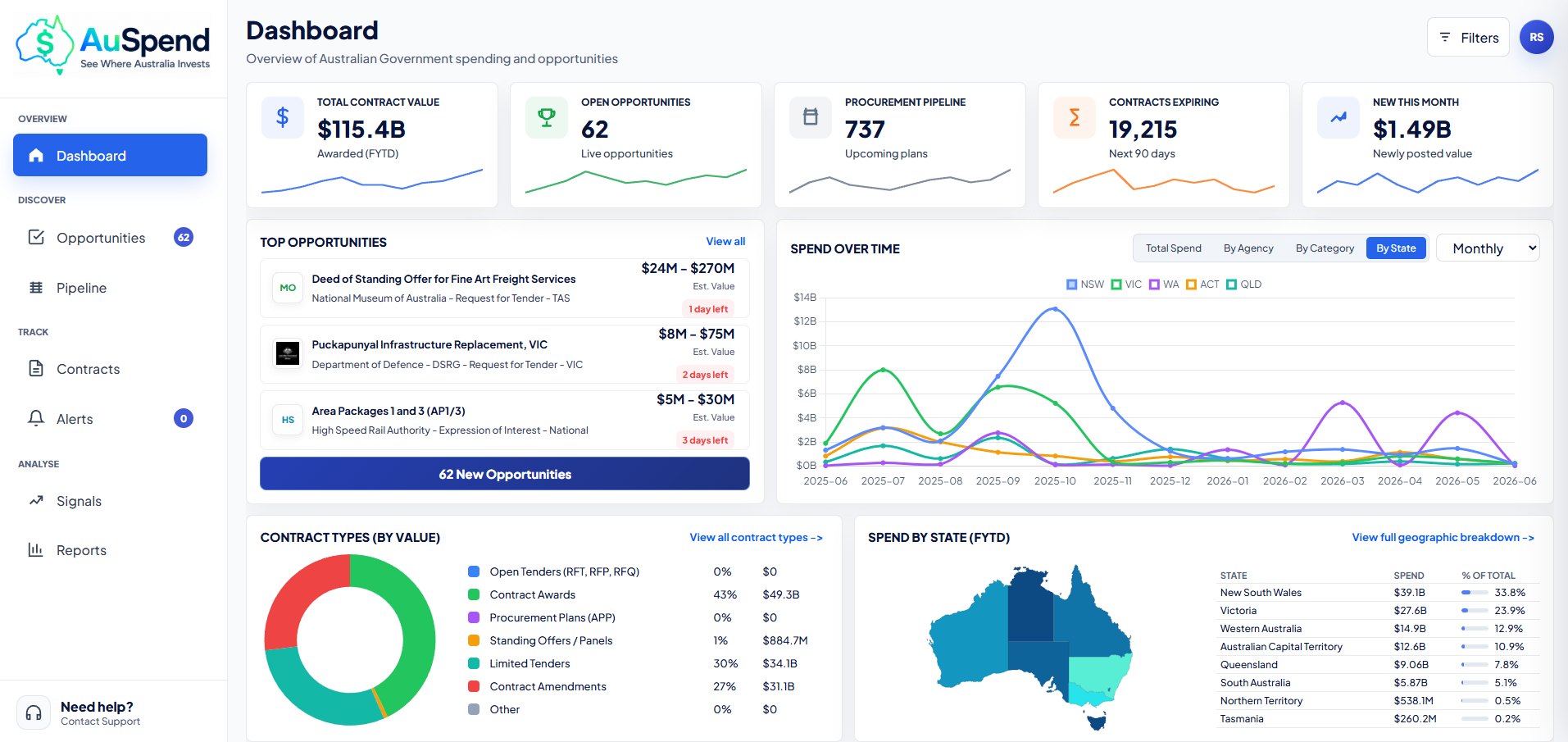Screen dimensions: 1568x742
Task: Open the Alerts sidebar page
Action: 110,418
